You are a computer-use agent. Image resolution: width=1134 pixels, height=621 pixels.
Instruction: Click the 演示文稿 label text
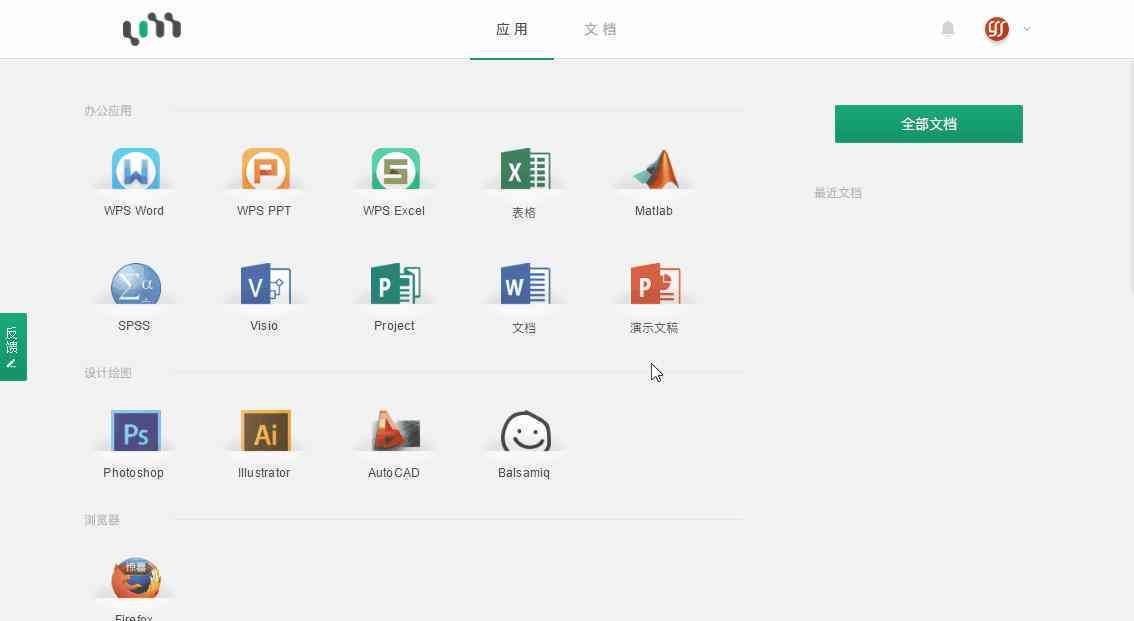[x=654, y=327]
